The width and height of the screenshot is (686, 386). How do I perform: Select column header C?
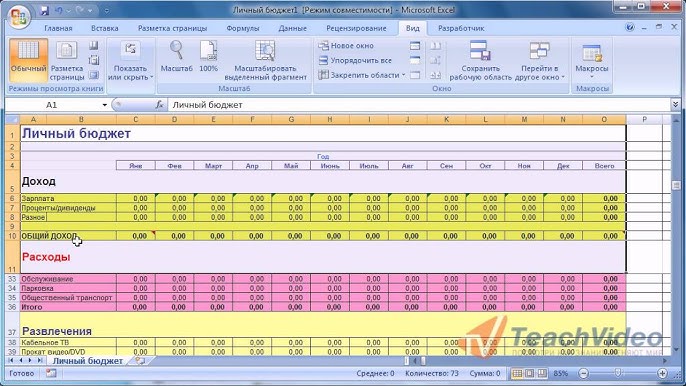coord(136,119)
